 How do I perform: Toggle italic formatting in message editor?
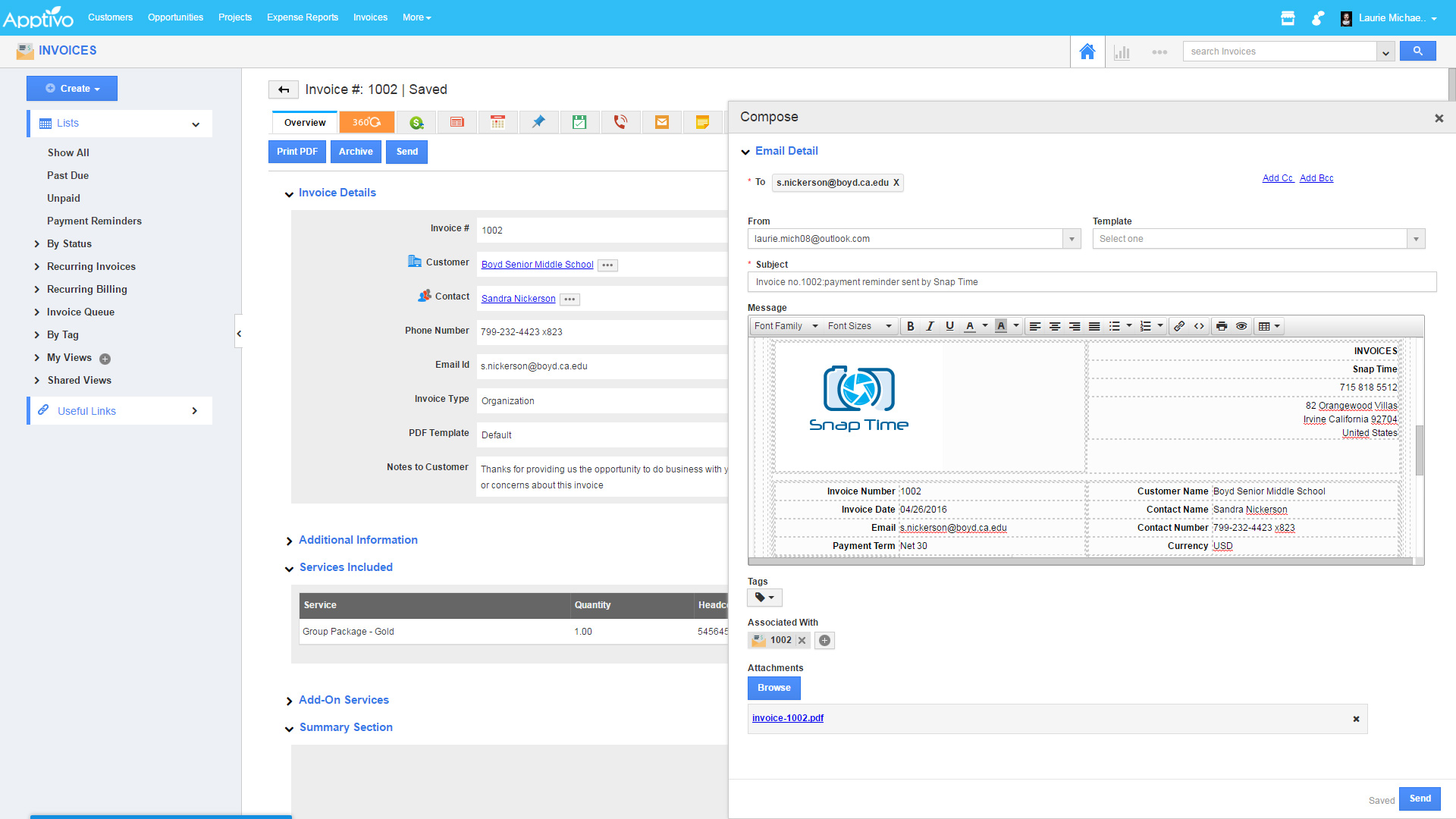(930, 326)
